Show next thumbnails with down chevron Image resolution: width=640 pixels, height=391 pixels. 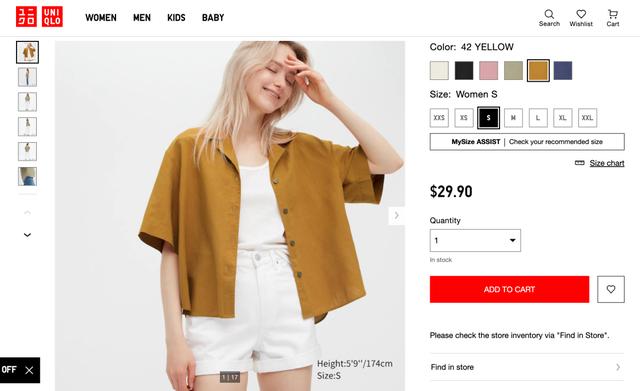pos(27,235)
